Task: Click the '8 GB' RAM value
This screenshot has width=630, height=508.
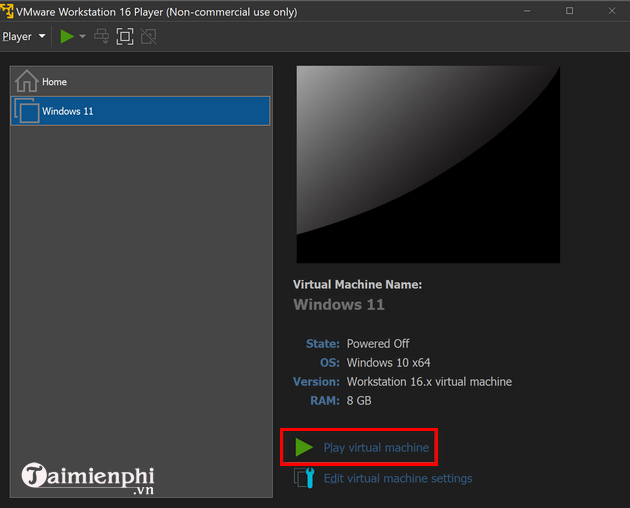Action: pos(359,401)
